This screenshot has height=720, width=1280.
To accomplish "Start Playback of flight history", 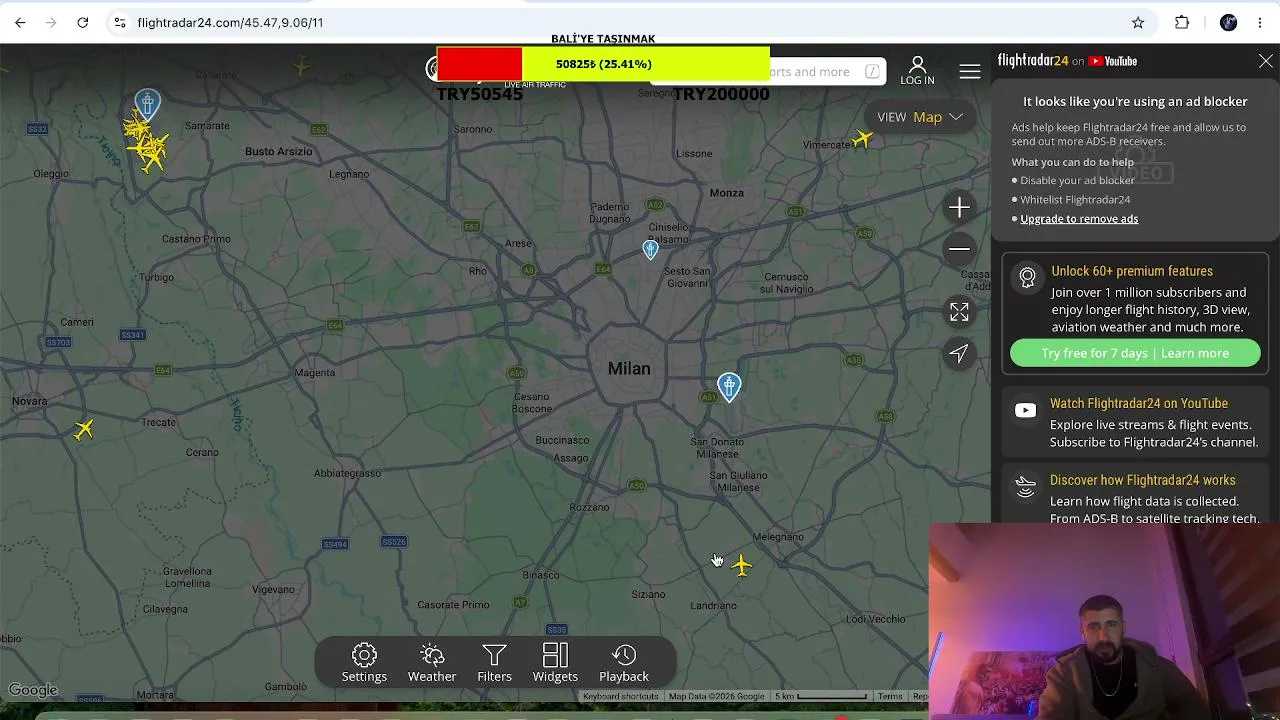I will coord(624,663).
